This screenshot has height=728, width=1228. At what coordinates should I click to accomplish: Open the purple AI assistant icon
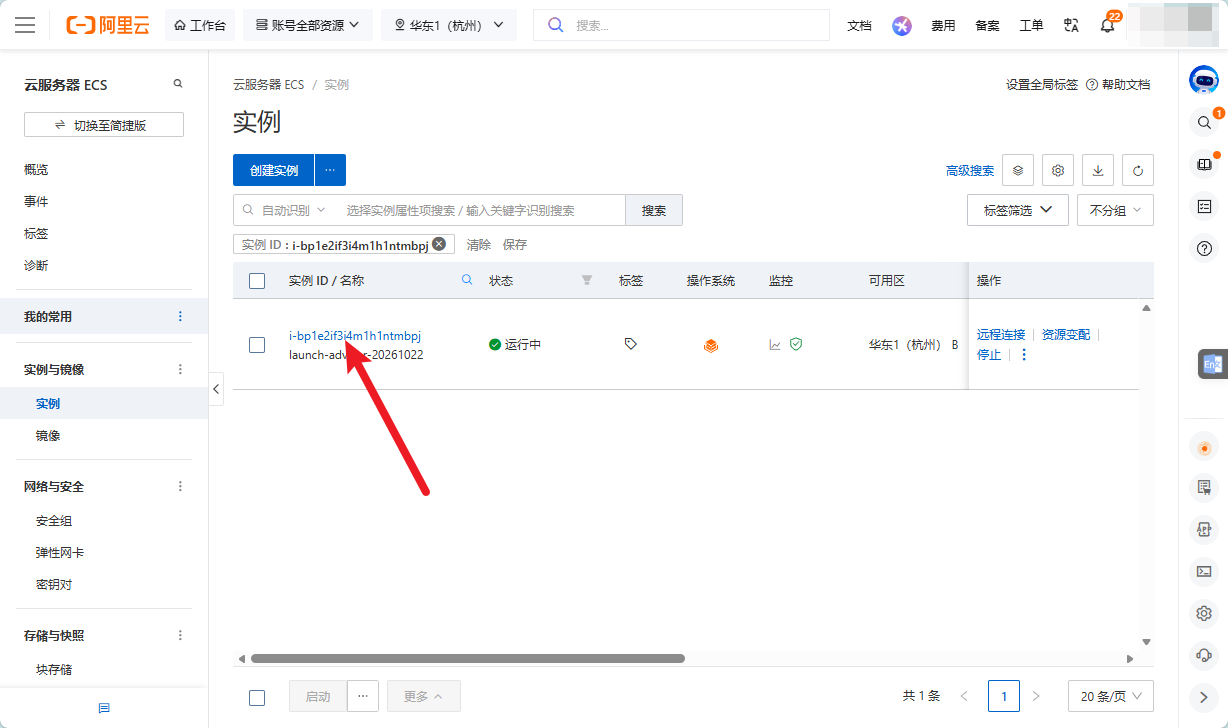click(902, 26)
